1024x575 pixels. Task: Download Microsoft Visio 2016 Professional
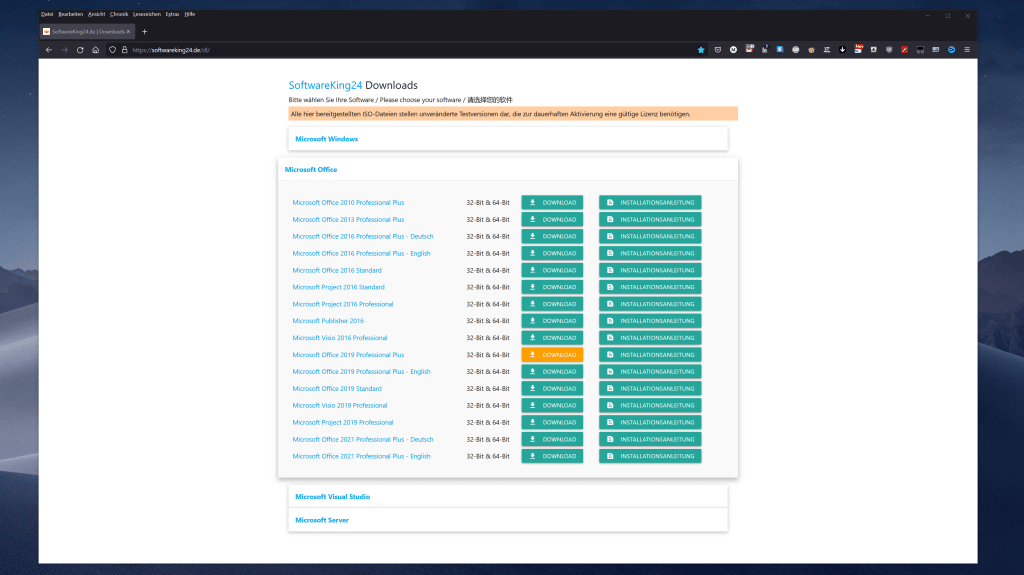click(552, 338)
